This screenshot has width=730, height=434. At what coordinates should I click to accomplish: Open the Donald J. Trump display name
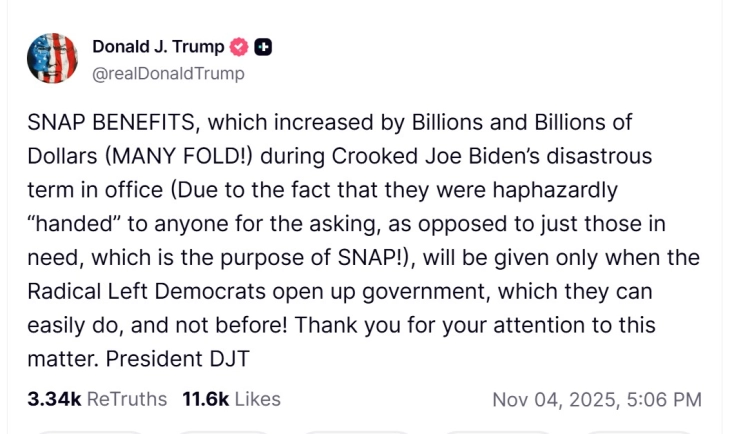(x=158, y=46)
